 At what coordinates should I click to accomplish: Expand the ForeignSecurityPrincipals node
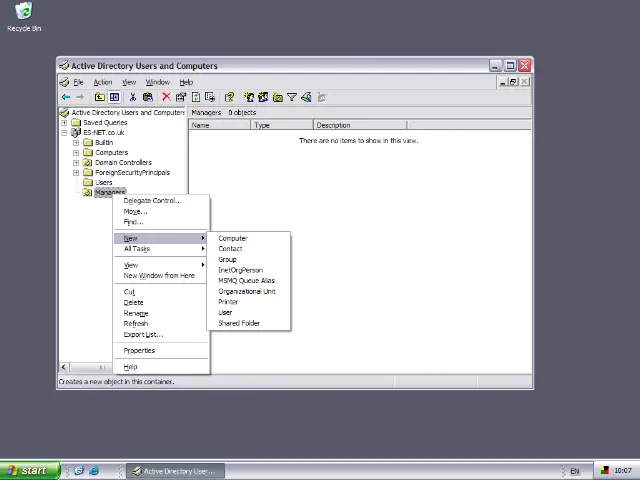pyautogui.click(x=76, y=173)
